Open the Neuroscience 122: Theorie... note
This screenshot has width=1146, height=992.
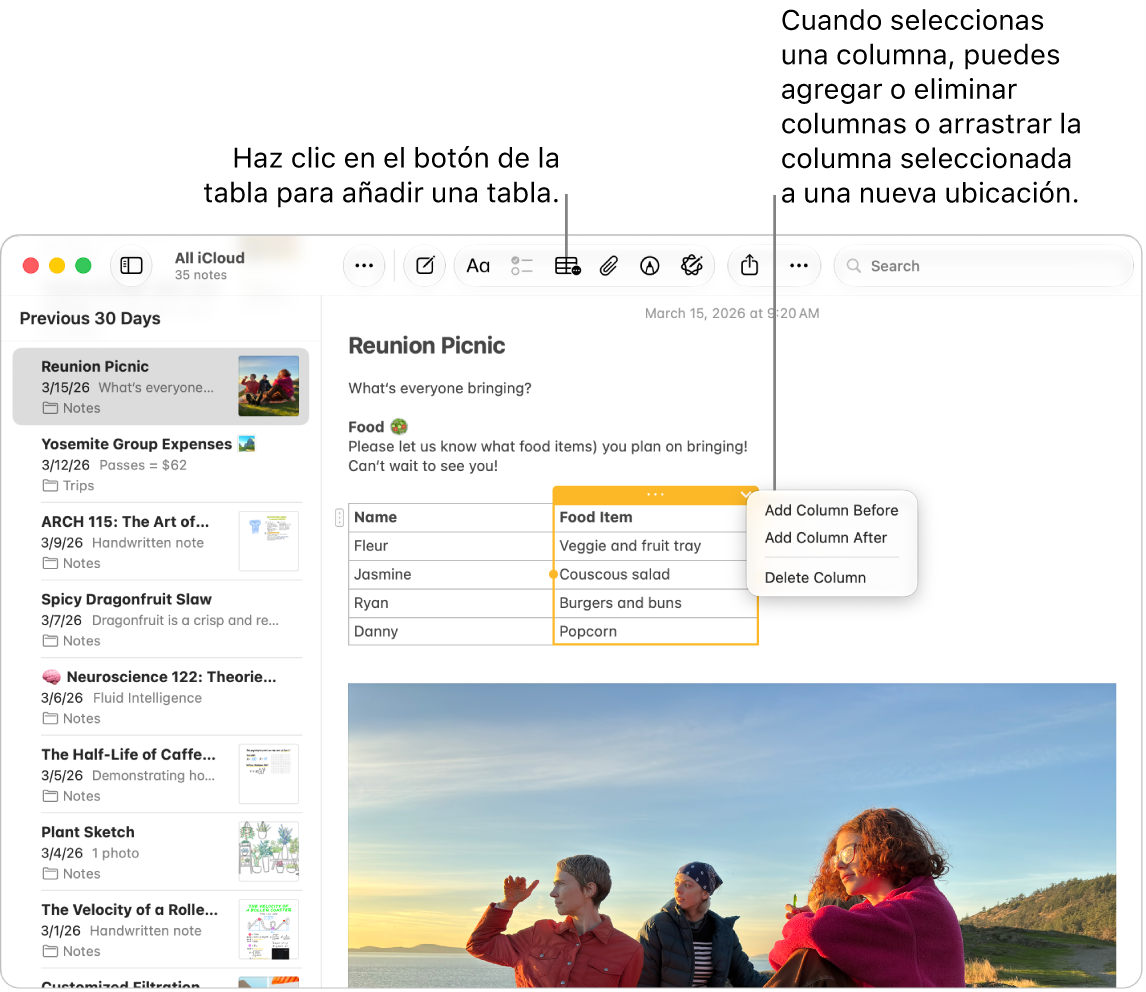[x=161, y=697]
